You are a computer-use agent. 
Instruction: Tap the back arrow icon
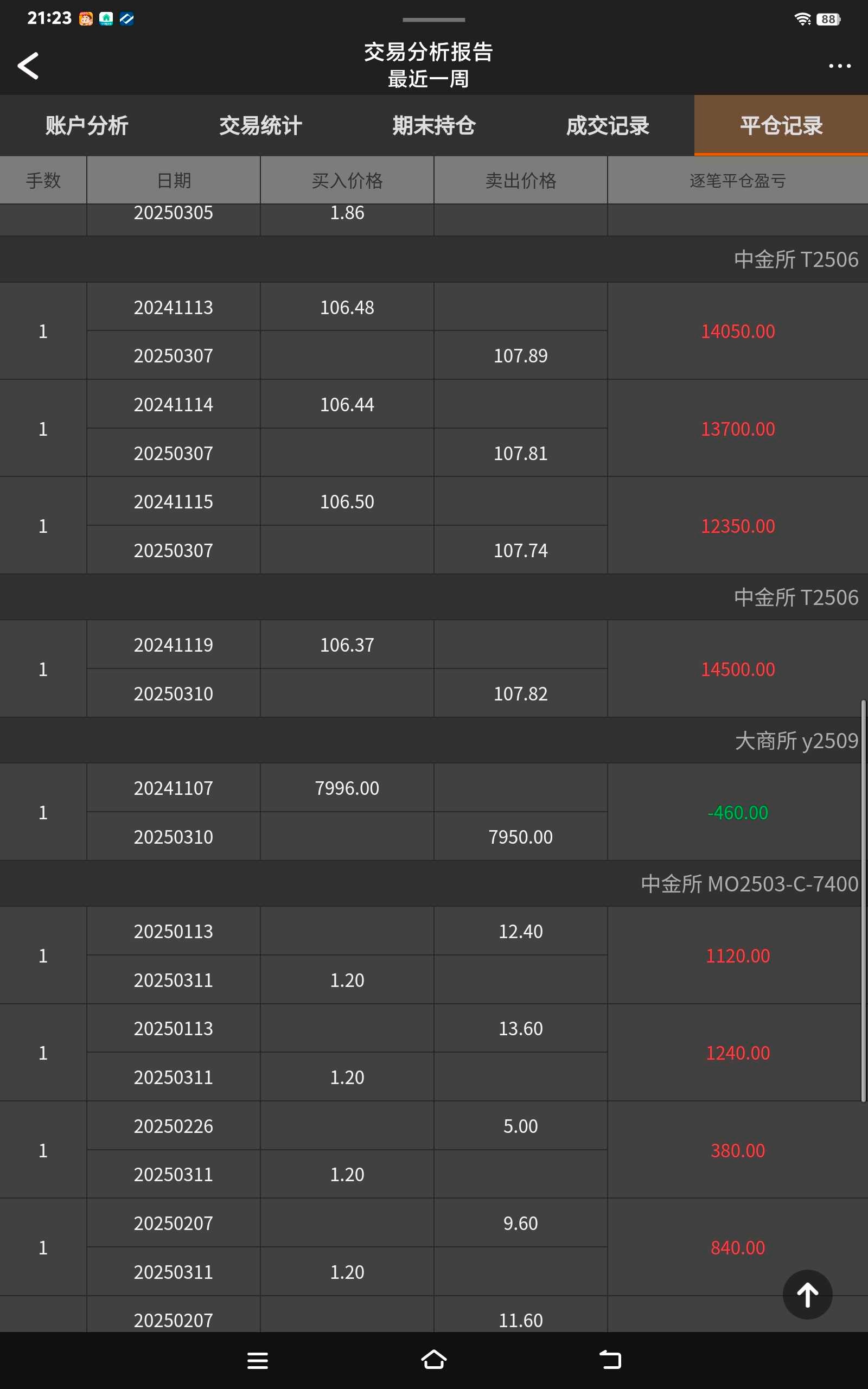28,66
